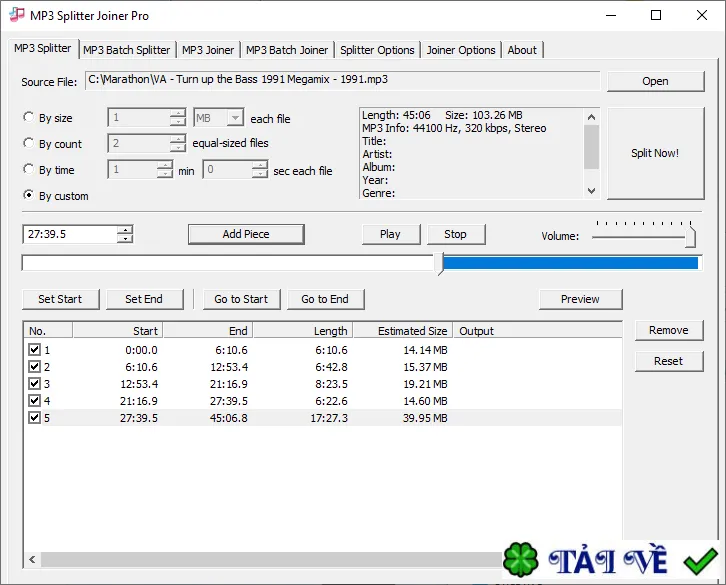This screenshot has height=585, width=726.
Task: Click the playback position slider thumb
Action: pos(440,263)
